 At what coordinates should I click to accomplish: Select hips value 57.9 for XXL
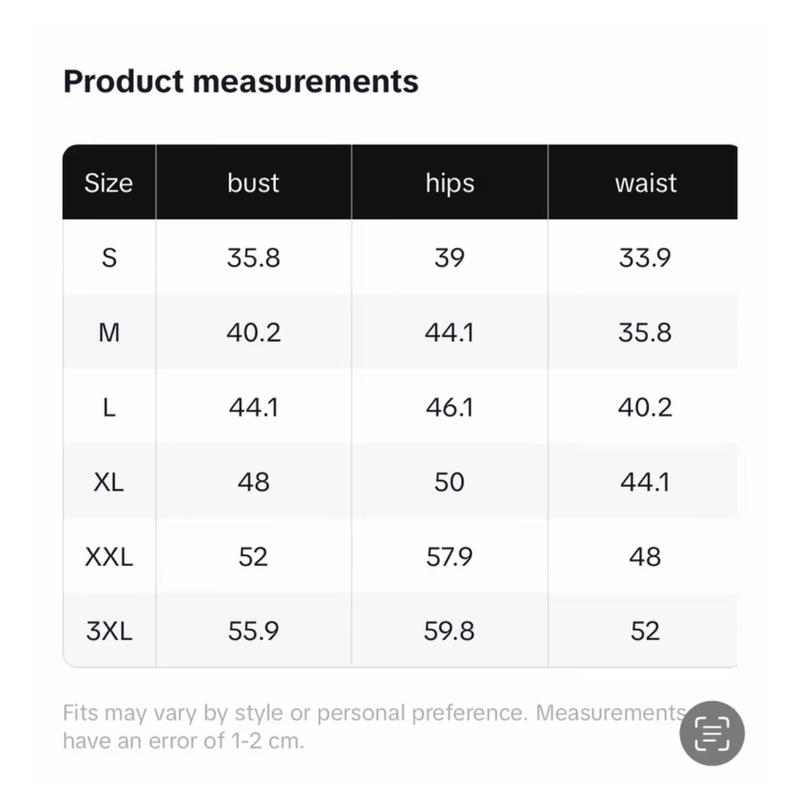pyautogui.click(x=449, y=557)
